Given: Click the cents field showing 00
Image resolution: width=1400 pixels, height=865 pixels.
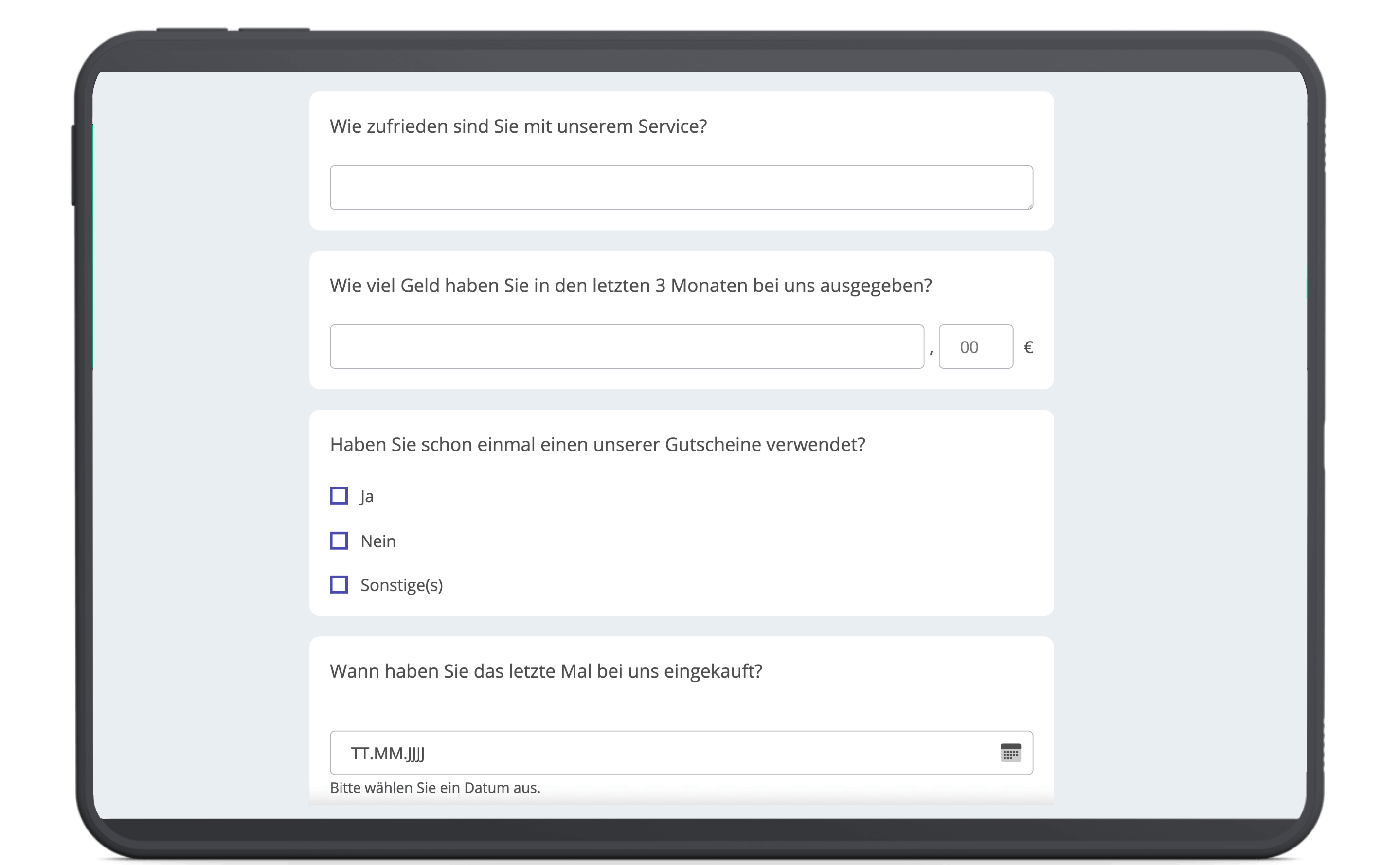Looking at the screenshot, I should click(x=976, y=347).
